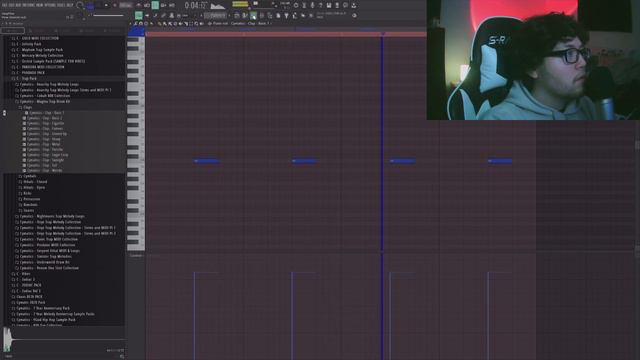
Task: Click the piano roll title 'Cymatics - Clap - Basic 1'
Action: point(250,24)
